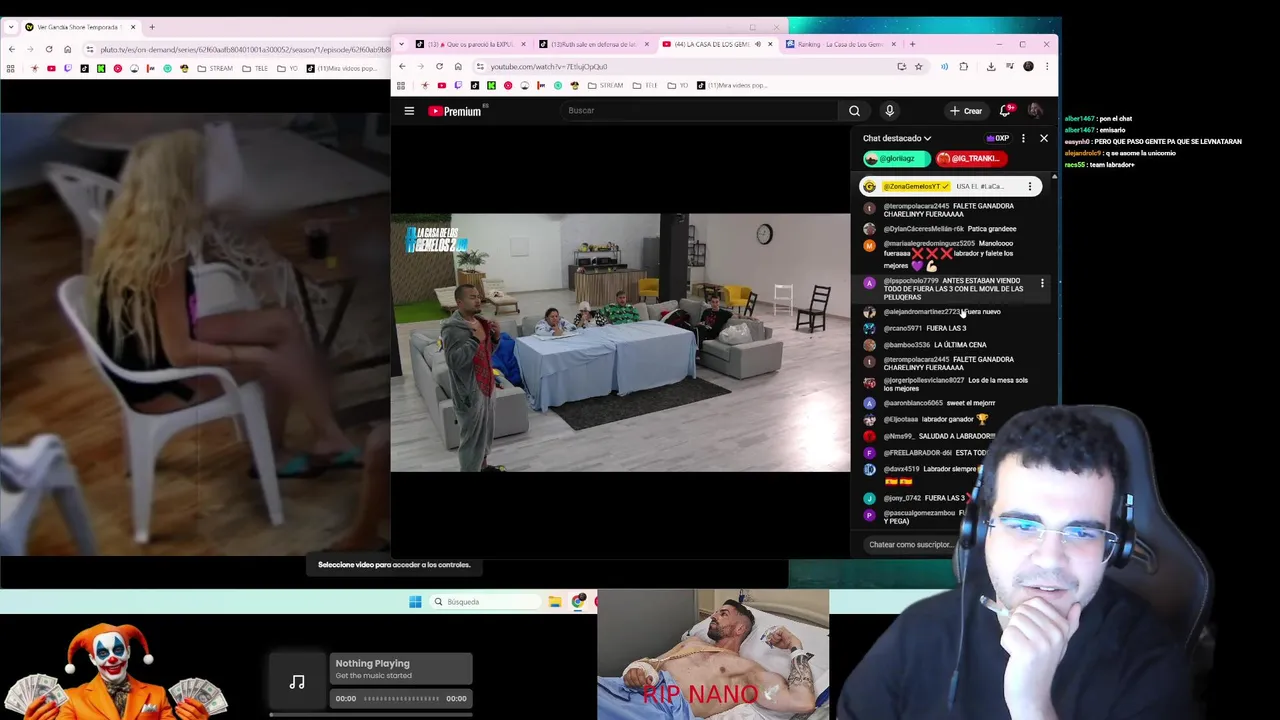Close the Ver Gandia Shore tab

pos(133,27)
